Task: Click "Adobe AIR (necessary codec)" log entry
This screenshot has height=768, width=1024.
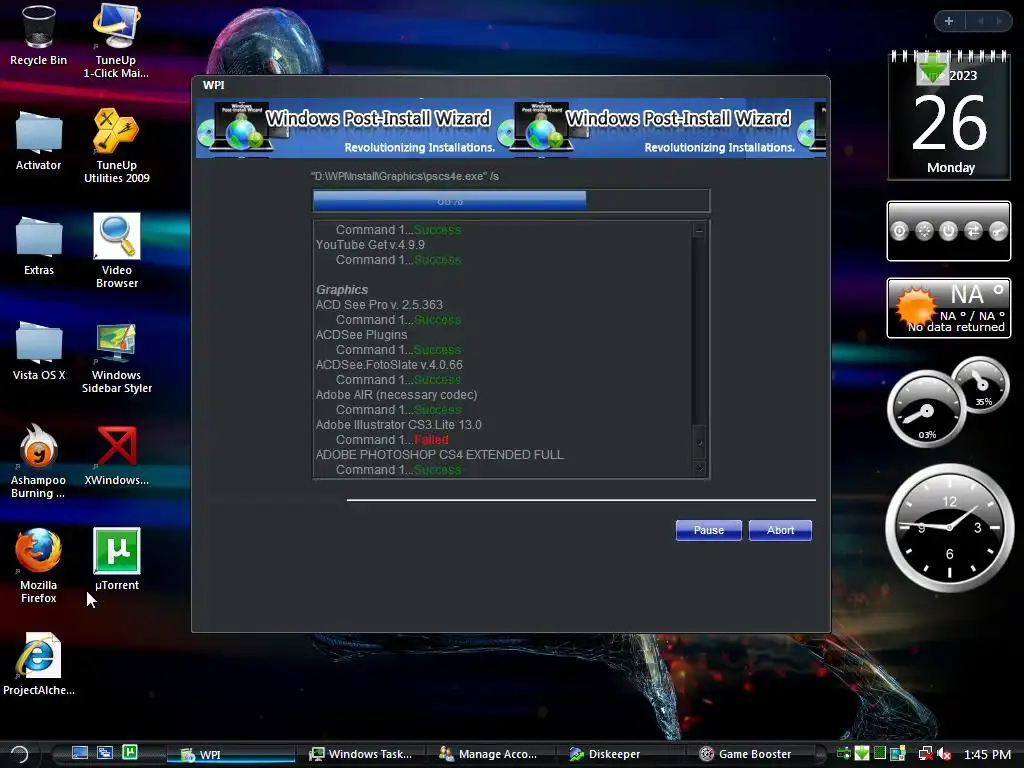Action: 396,395
